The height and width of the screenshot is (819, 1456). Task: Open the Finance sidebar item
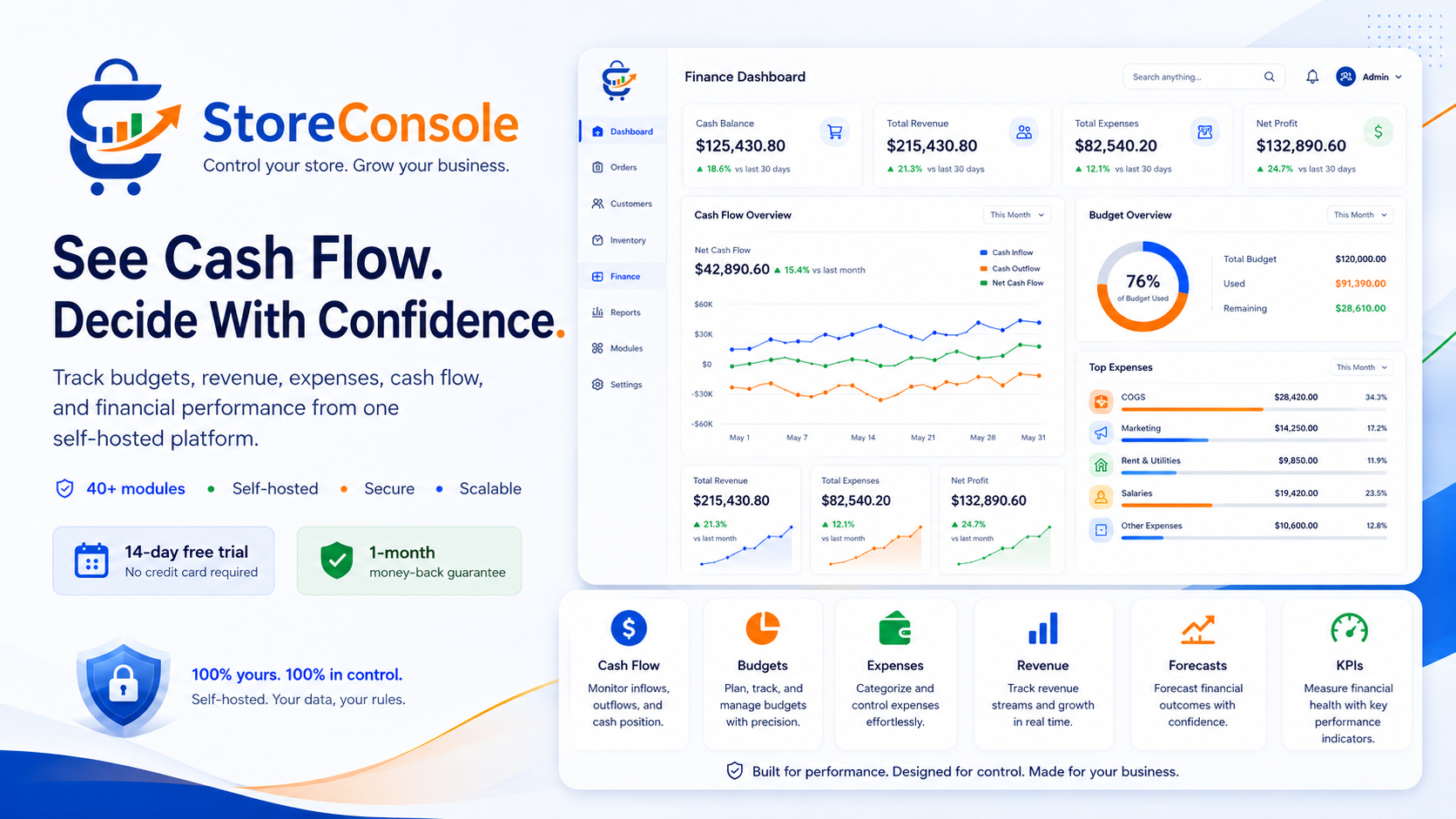(624, 277)
